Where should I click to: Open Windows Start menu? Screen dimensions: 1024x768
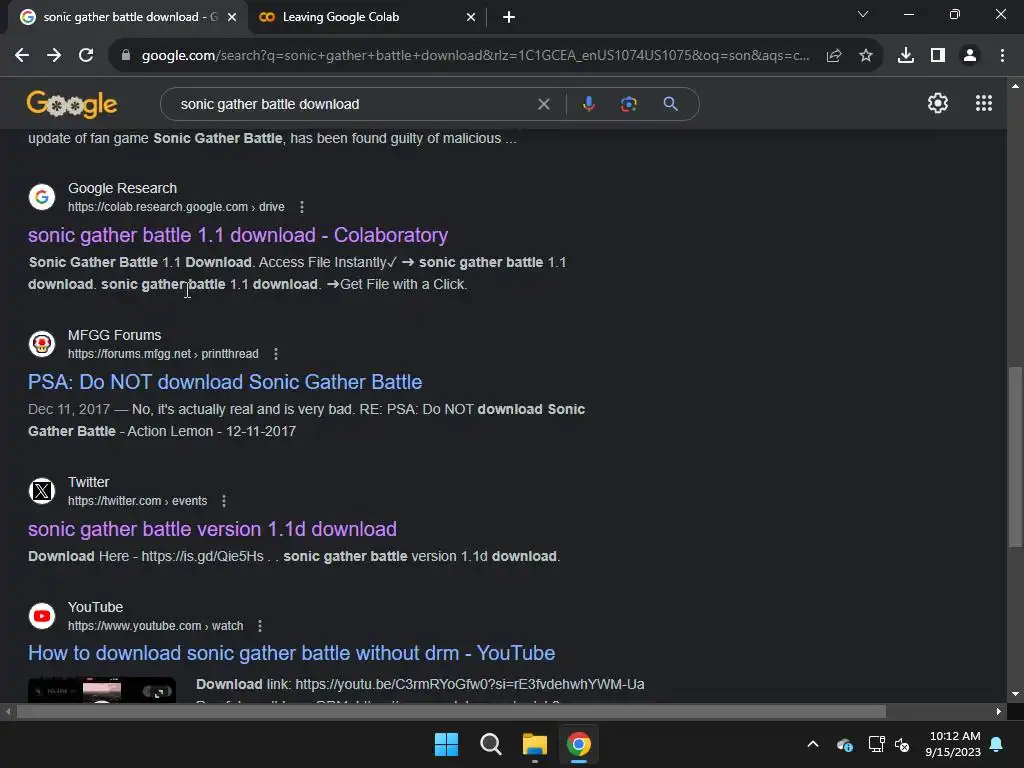(447, 744)
